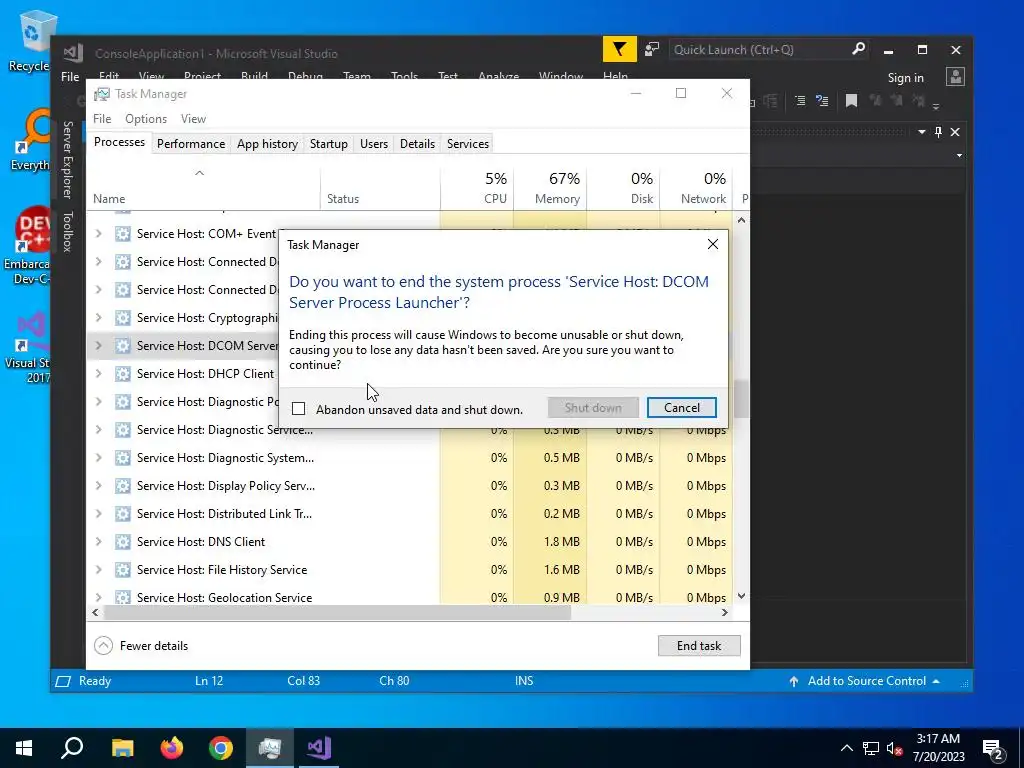Open the Toolbox side tab
This screenshot has height=768, width=1024.
[x=67, y=231]
